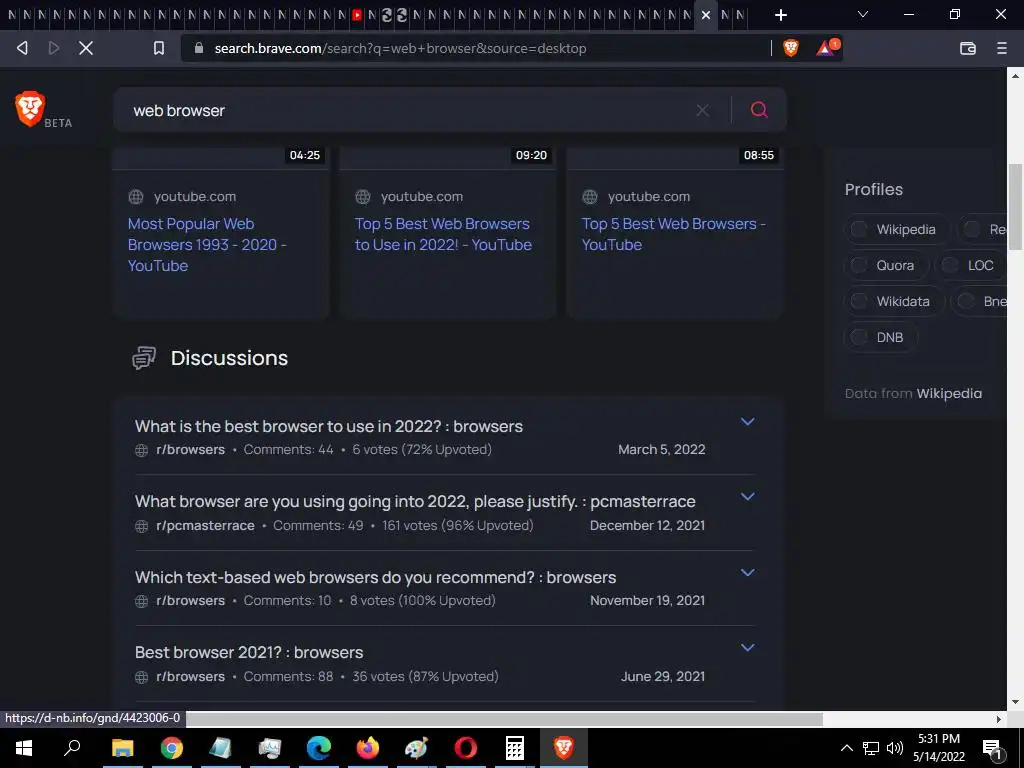The image size is (1024, 768).
Task: Open the Wikipedia profile chip
Action: click(897, 229)
